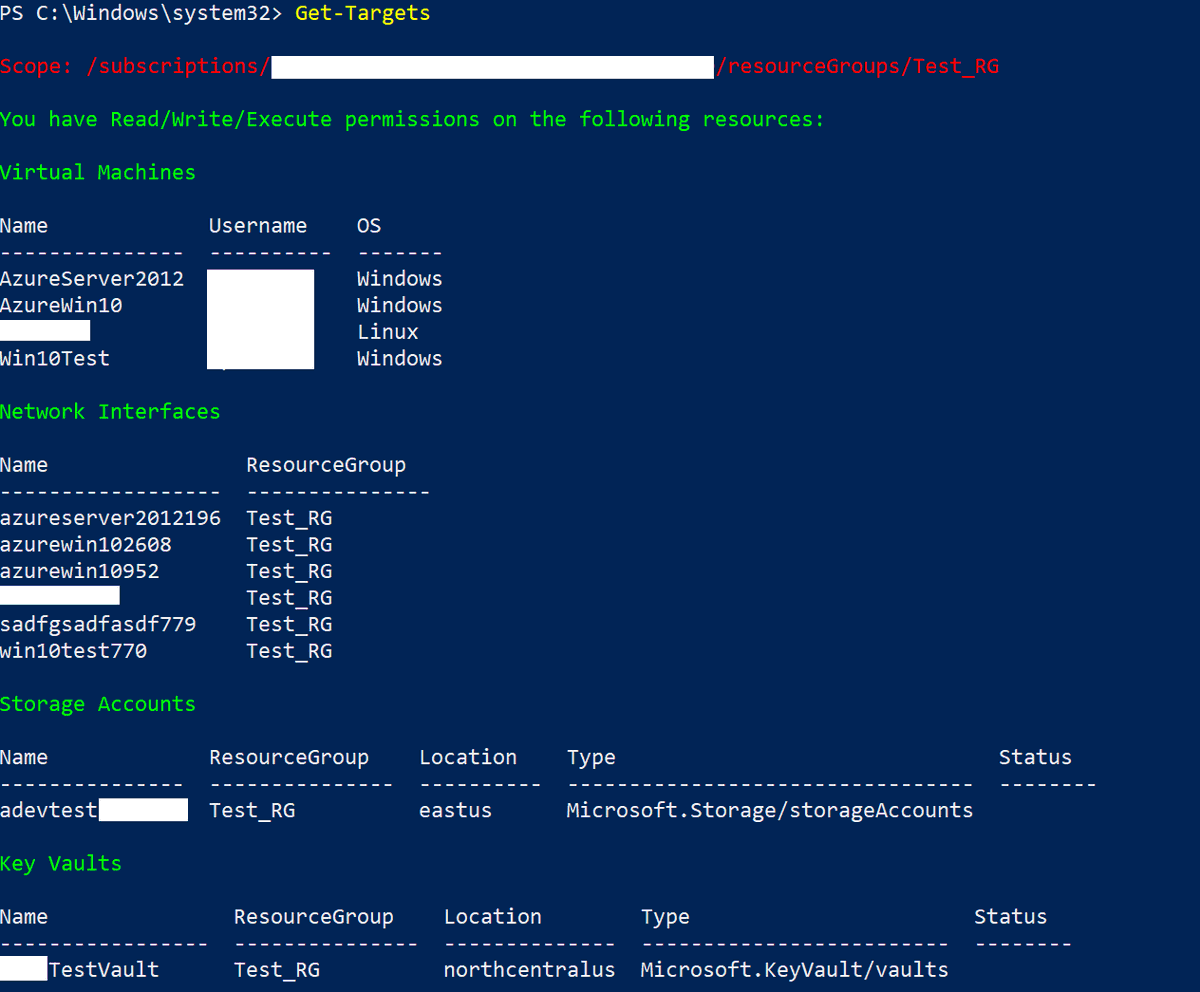The height and width of the screenshot is (992, 1200).
Task: Select the PS C:\Windows\system32> prompt
Action: click(x=141, y=14)
